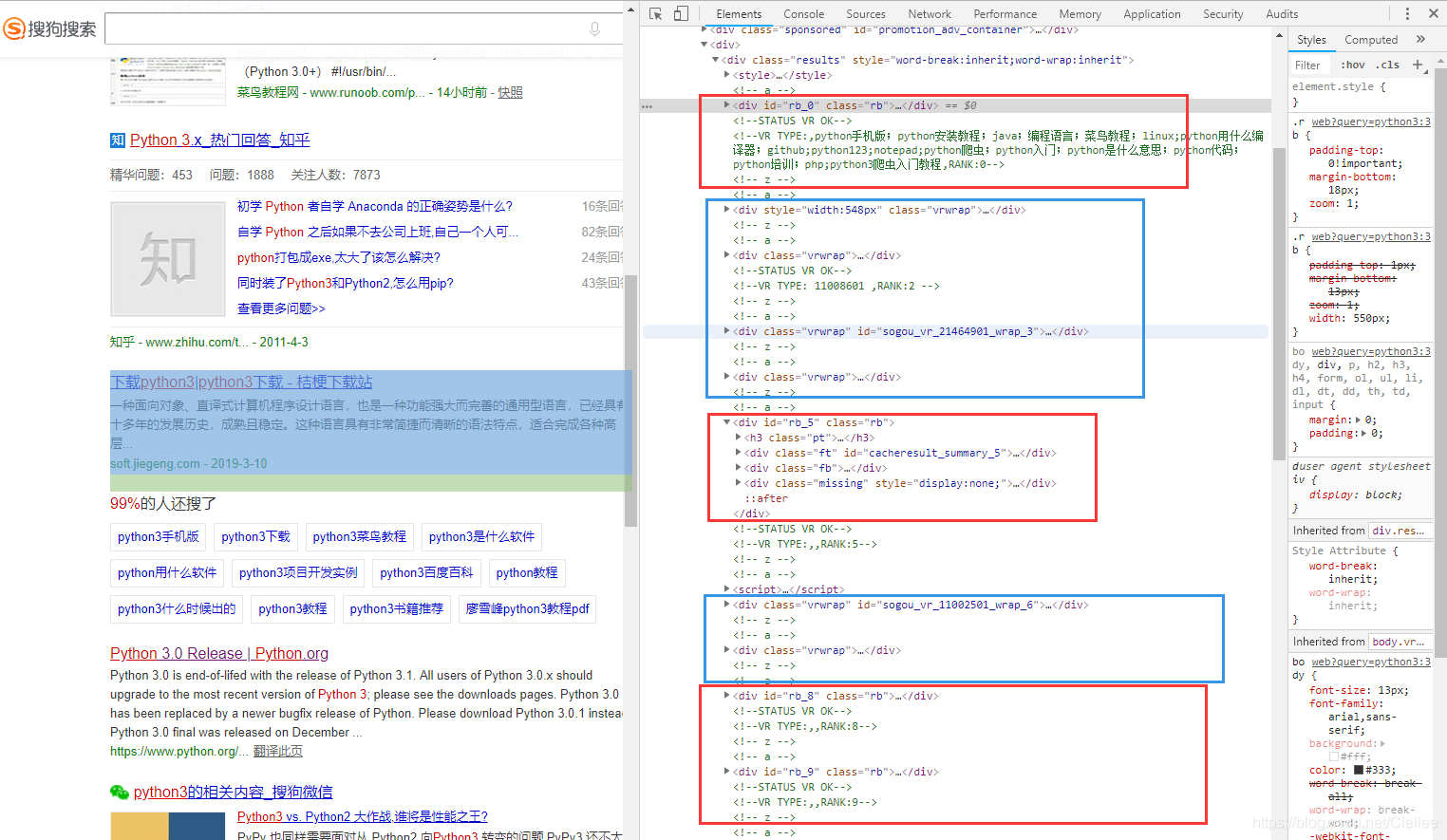Click the 翻译此页 translate link
This screenshot has height=840, width=1447.
point(278,751)
